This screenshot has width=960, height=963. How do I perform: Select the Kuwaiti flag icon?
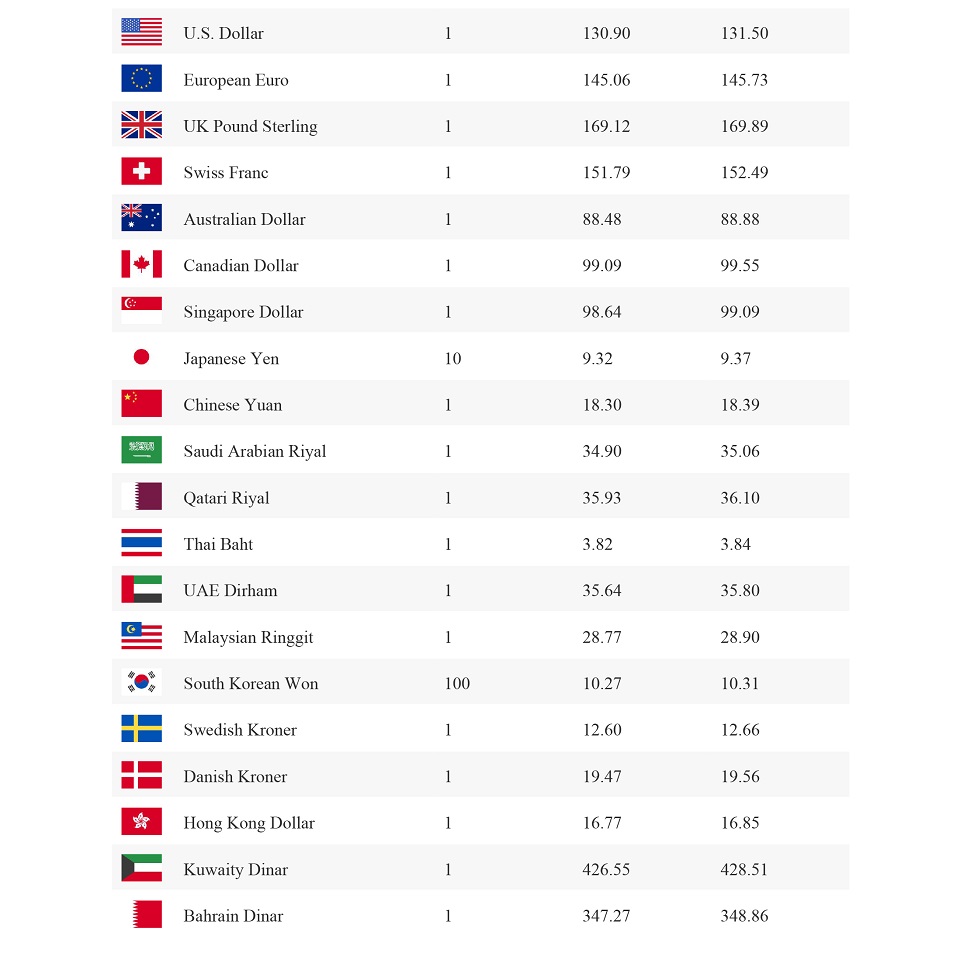point(141,868)
